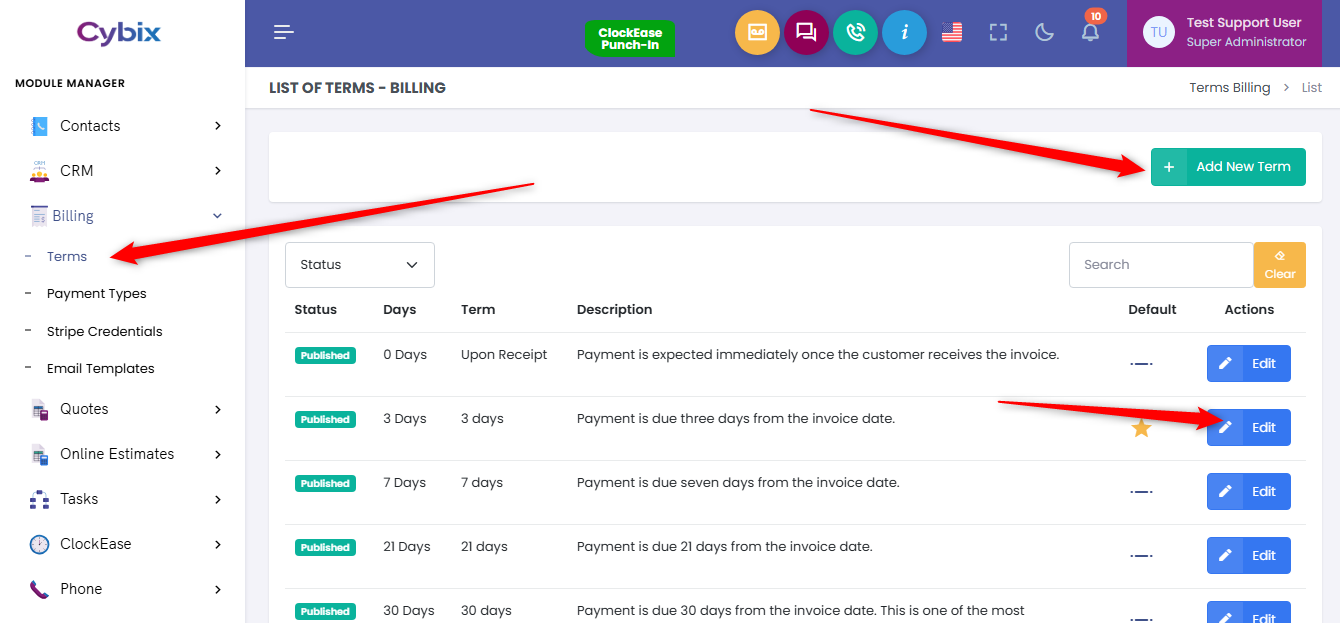Click Test Support User name
The image size is (1340, 623).
[1244, 22]
